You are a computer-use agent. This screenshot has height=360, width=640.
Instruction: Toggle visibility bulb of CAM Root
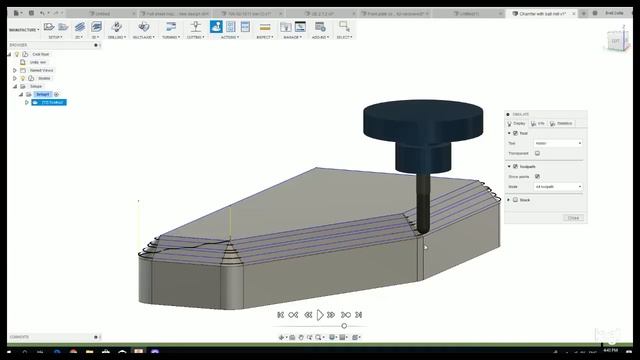click(x=17, y=54)
